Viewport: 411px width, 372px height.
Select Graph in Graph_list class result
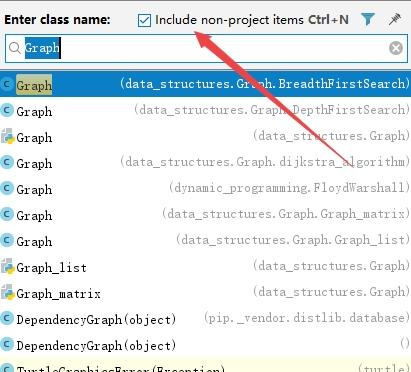205,240
